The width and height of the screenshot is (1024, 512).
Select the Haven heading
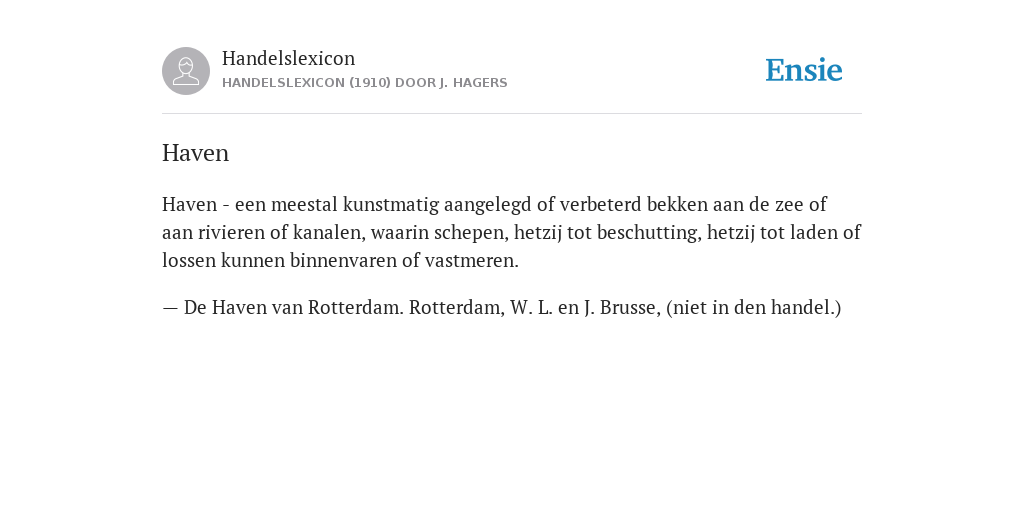(x=195, y=153)
